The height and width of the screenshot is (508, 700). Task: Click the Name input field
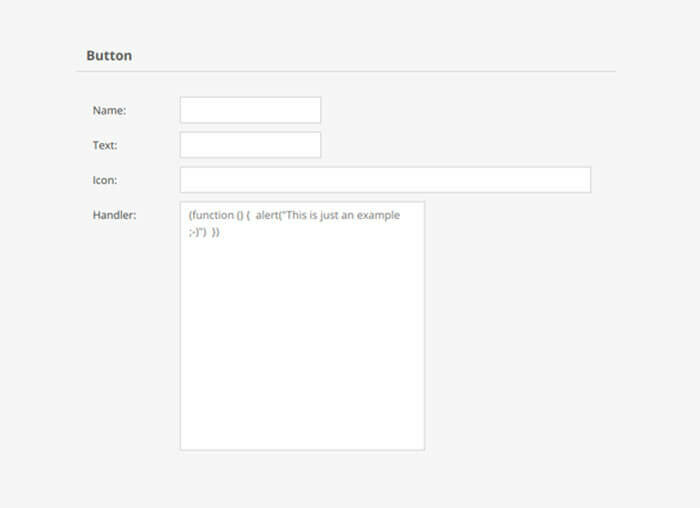250,110
